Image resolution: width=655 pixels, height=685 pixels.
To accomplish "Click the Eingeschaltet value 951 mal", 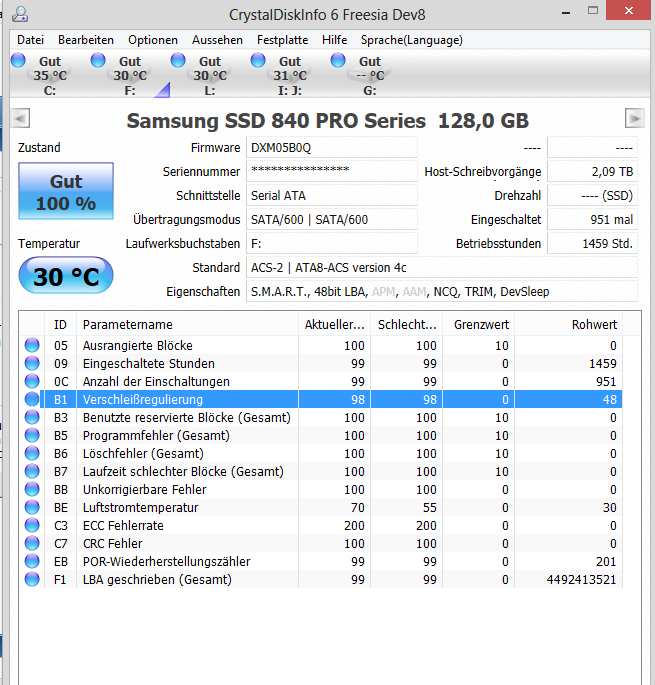I will coord(593,220).
